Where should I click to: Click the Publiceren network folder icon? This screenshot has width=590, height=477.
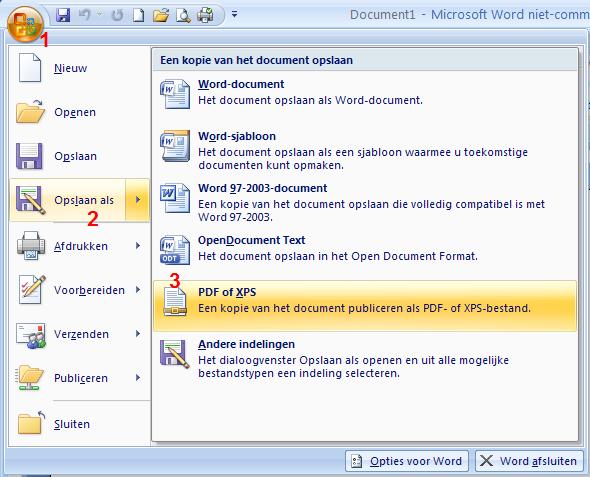[29, 378]
